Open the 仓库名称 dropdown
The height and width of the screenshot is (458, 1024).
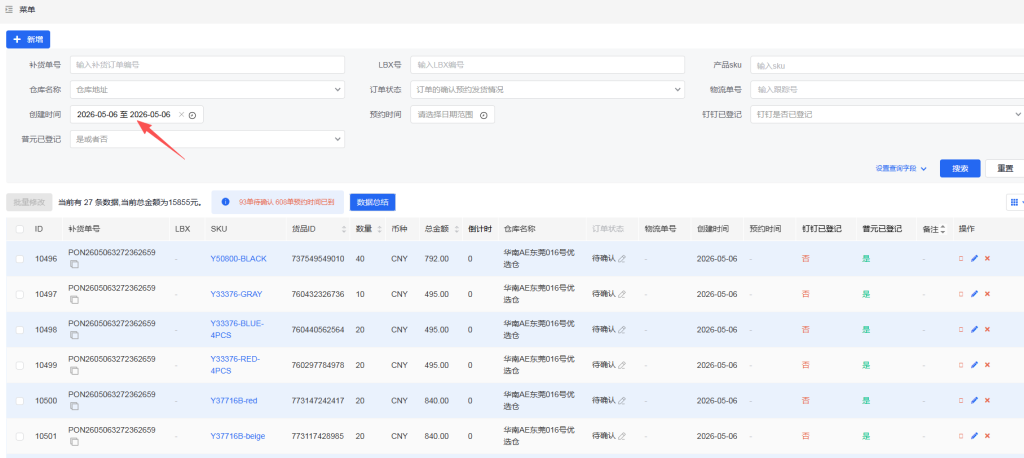(x=207, y=90)
